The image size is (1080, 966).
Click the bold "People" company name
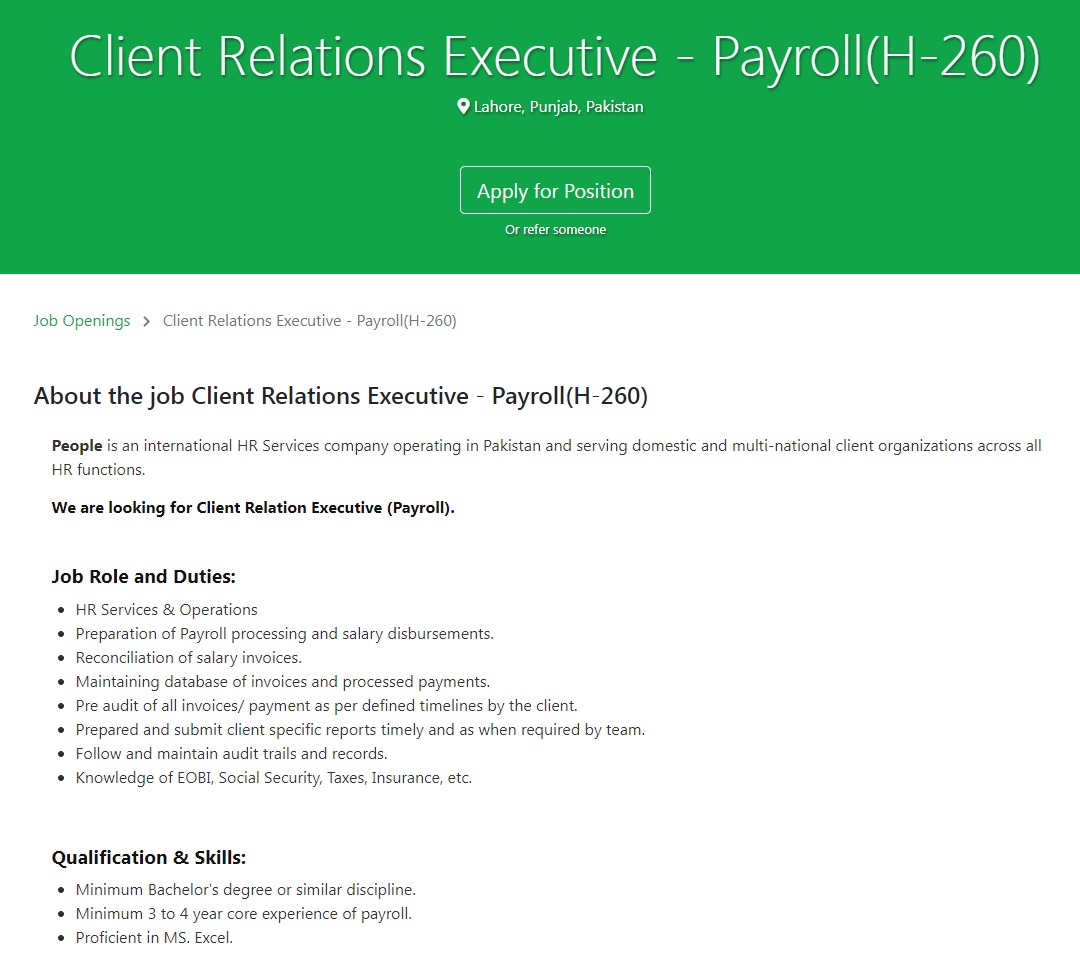[x=77, y=446]
